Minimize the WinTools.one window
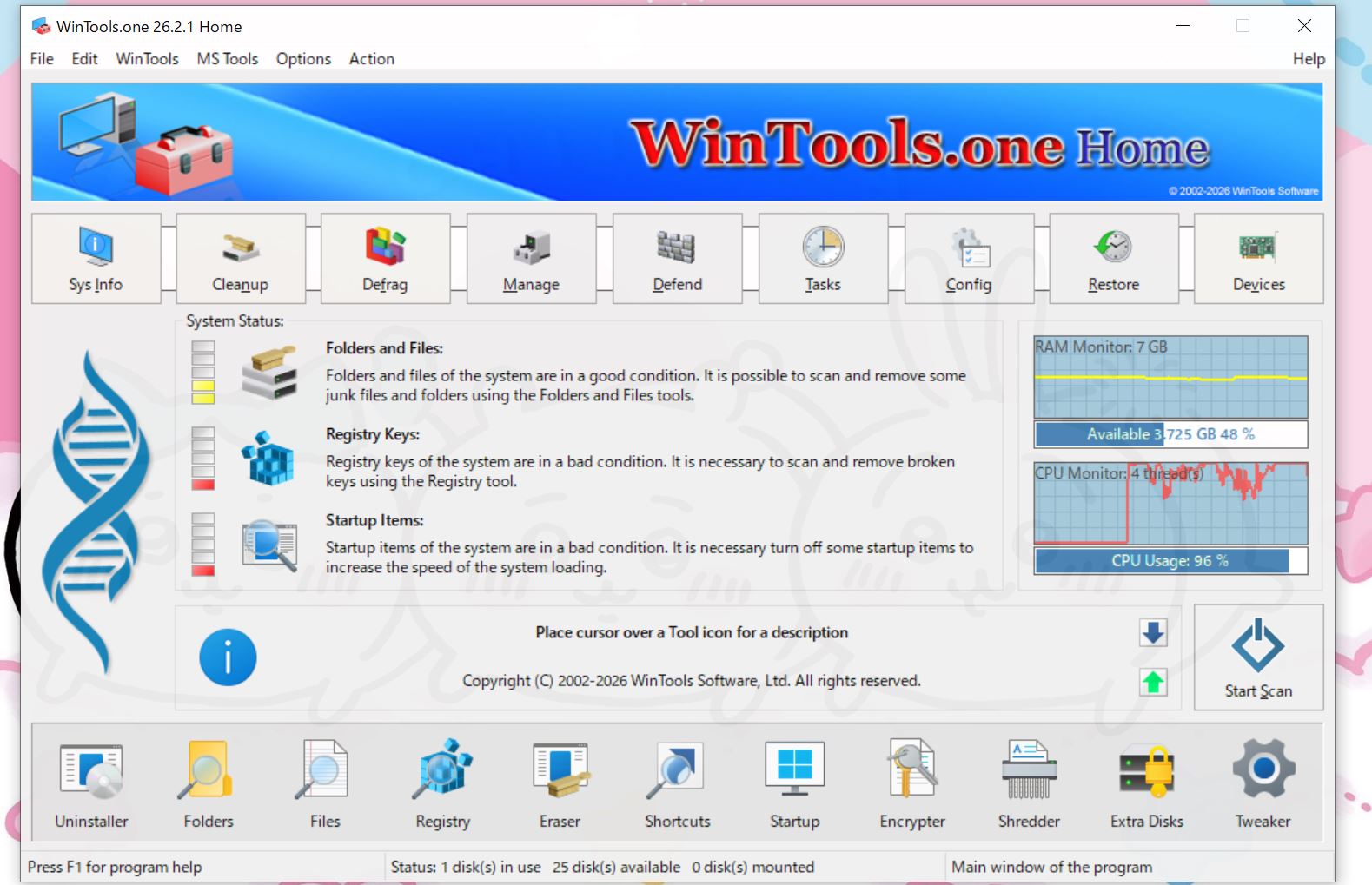 [x=1183, y=26]
